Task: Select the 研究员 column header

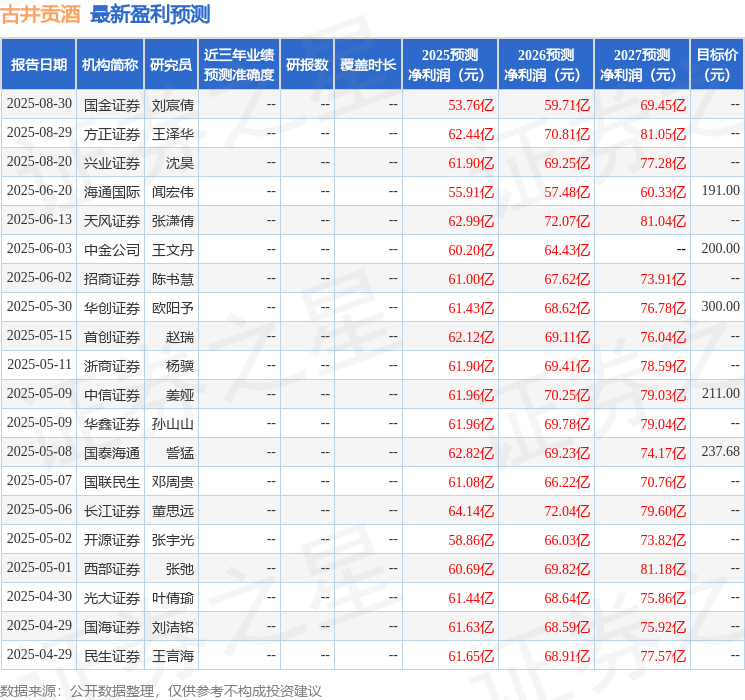Action: click(171, 65)
